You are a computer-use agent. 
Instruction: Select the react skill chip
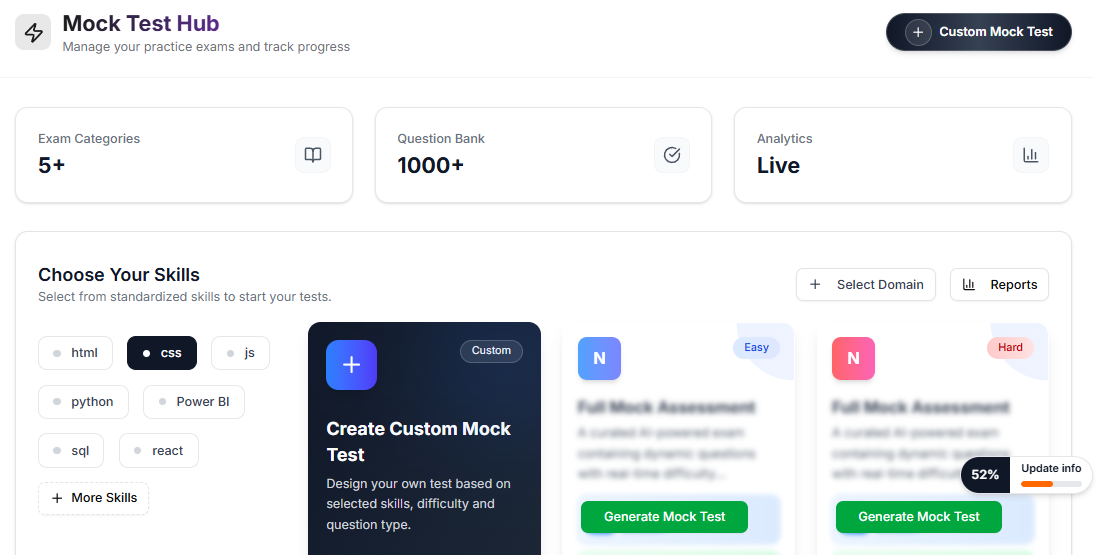(x=159, y=451)
